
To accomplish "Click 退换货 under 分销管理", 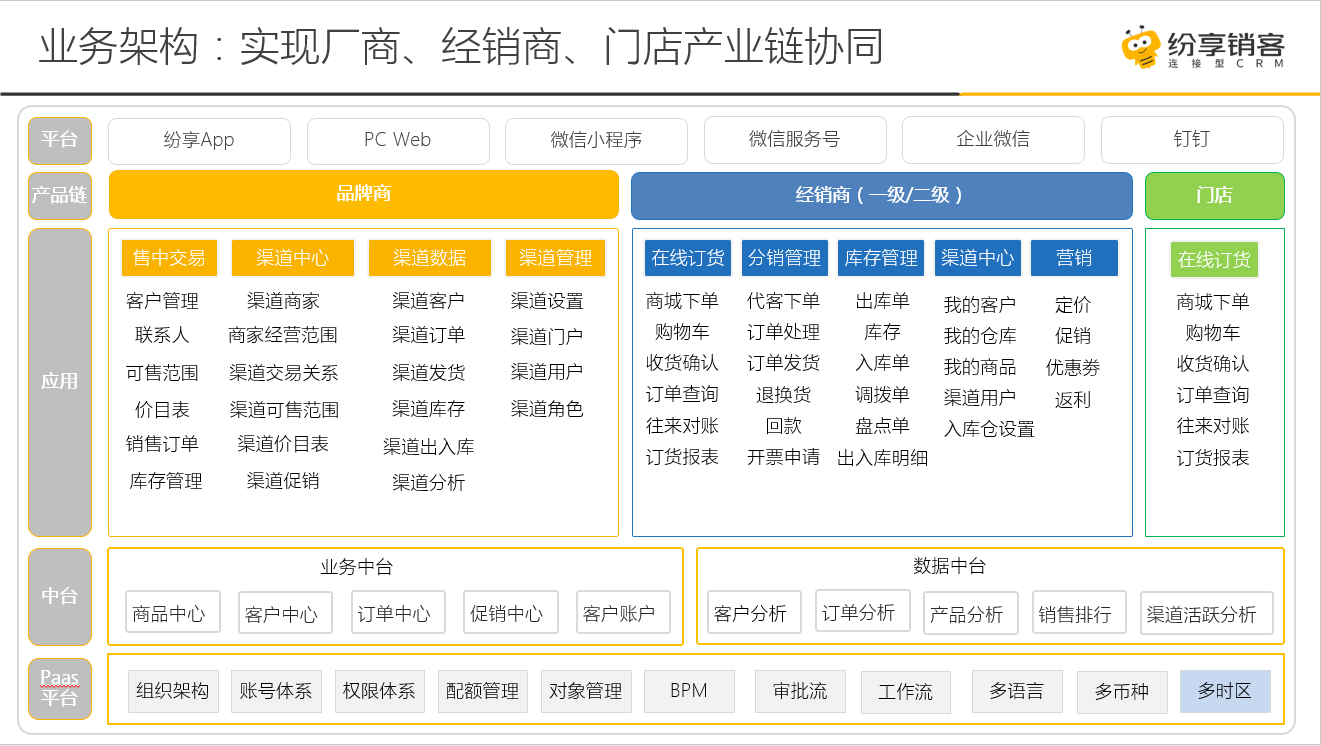I will point(784,395).
